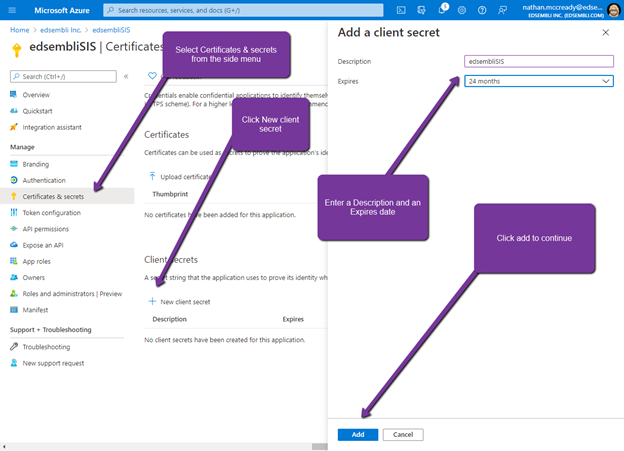Click the Description column header in Client secrets

[x=169, y=319]
